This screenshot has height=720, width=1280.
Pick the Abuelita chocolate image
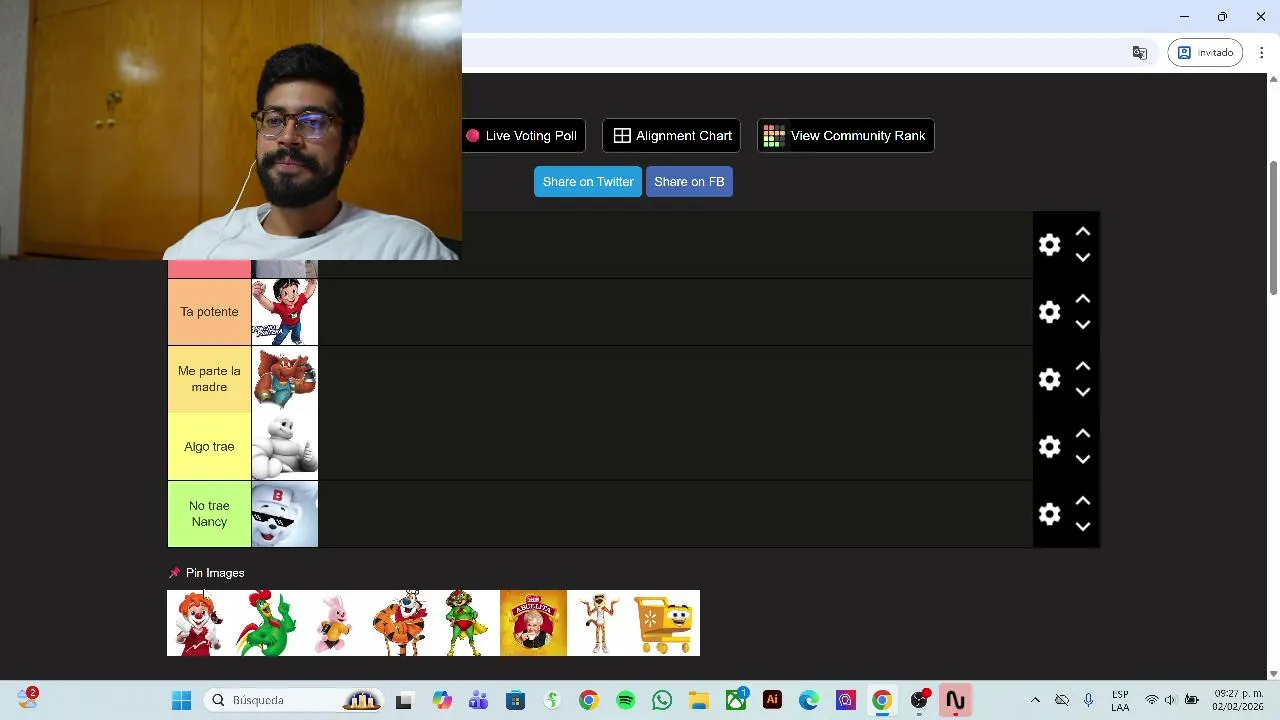[x=533, y=623]
